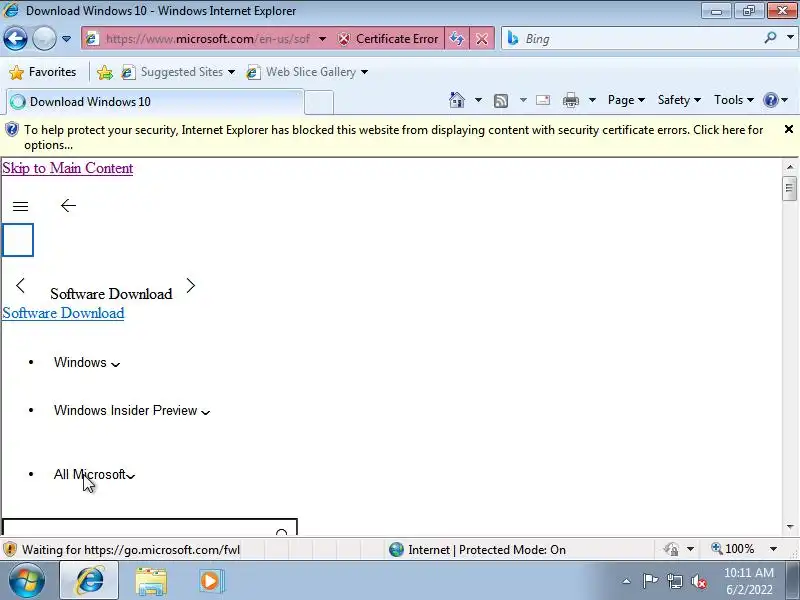The height and width of the screenshot is (600, 800).
Task: Click the search magnifier icon
Action: 771,38
